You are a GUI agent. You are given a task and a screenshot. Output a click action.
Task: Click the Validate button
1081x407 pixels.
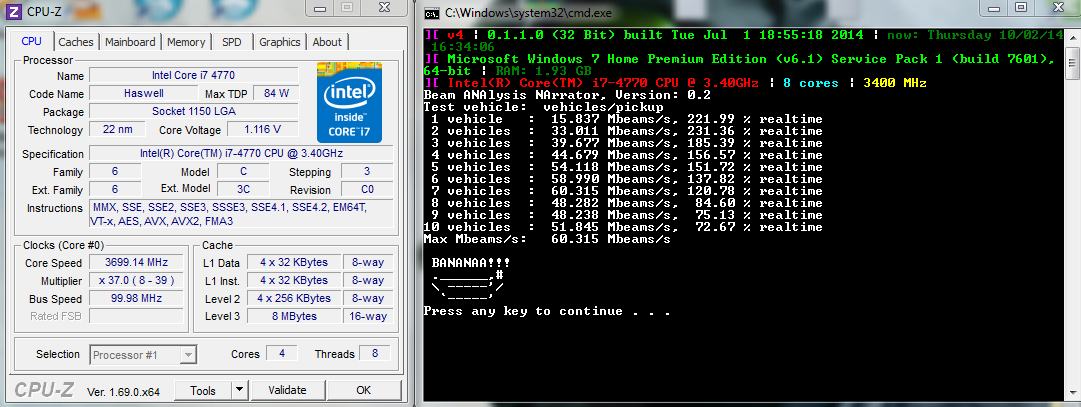click(x=287, y=390)
